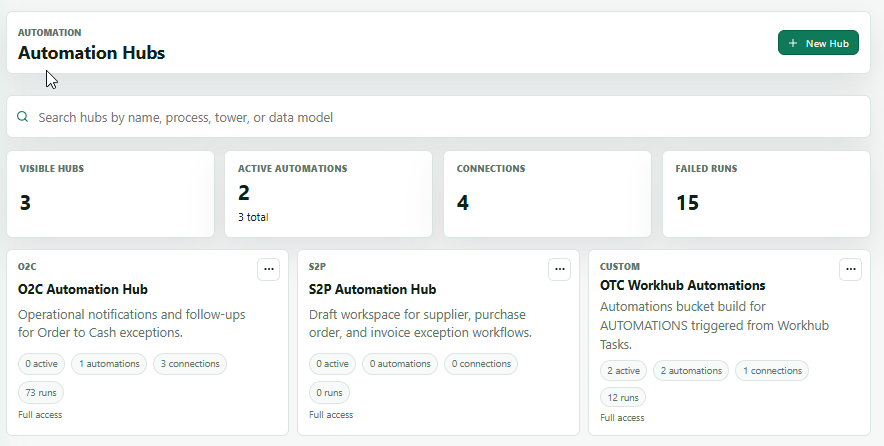The image size is (884, 446).
Task: Select the Active Automations stat card
Action: (329, 194)
